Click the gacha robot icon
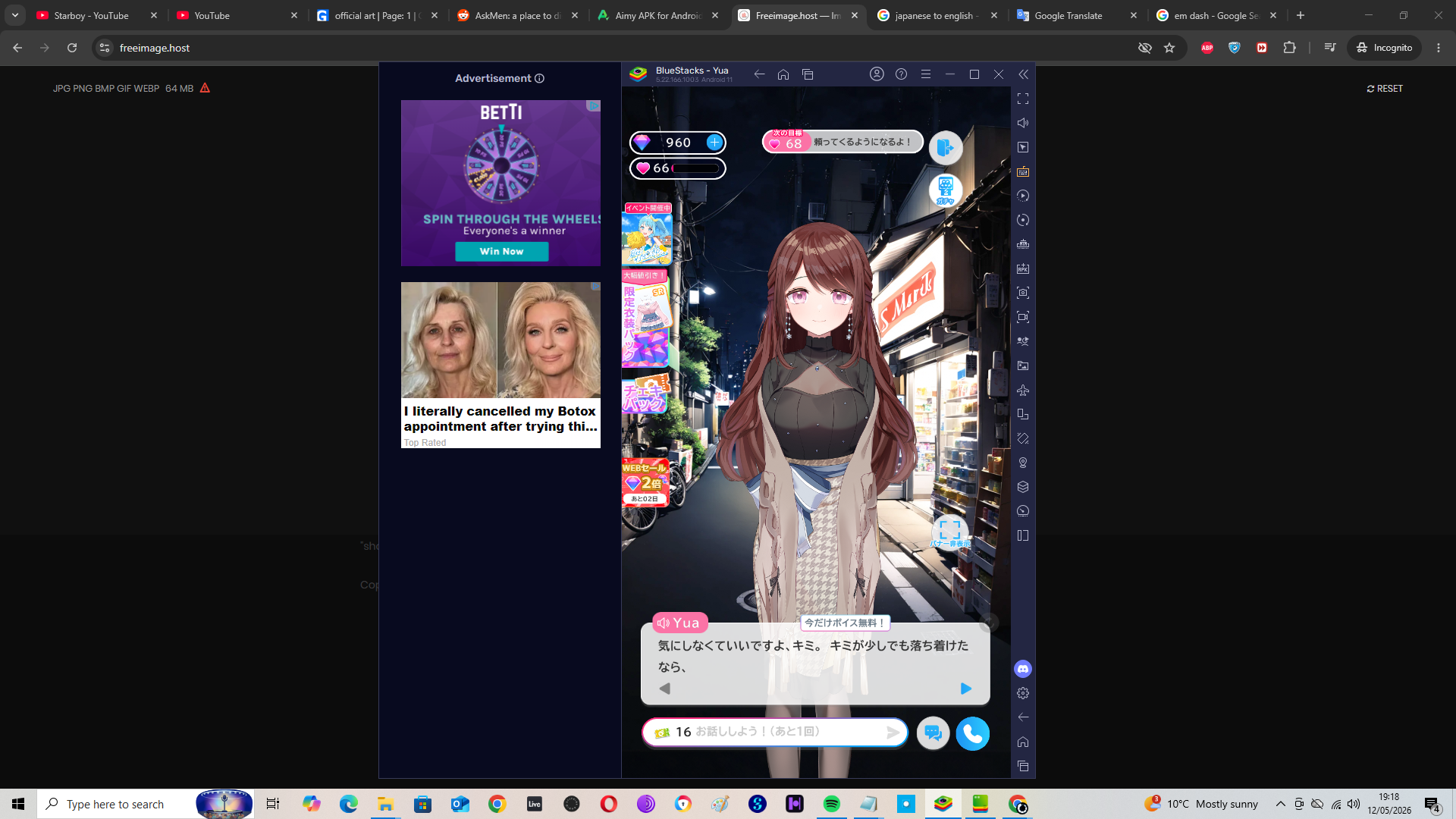This screenshot has height=819, width=1456. tap(946, 190)
